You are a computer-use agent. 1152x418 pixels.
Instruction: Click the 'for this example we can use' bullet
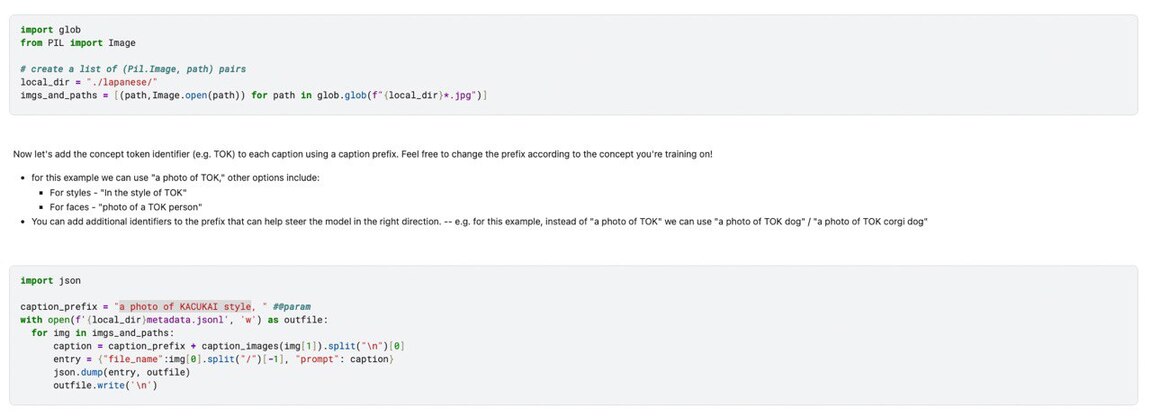coord(175,177)
